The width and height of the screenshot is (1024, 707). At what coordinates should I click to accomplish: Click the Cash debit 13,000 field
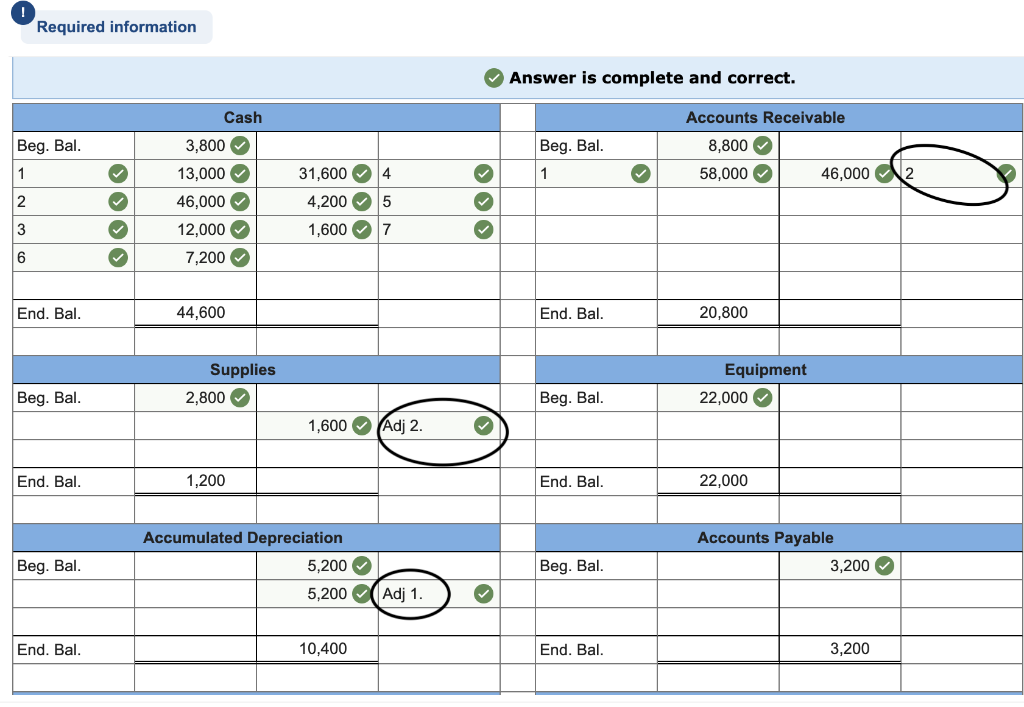click(x=195, y=174)
